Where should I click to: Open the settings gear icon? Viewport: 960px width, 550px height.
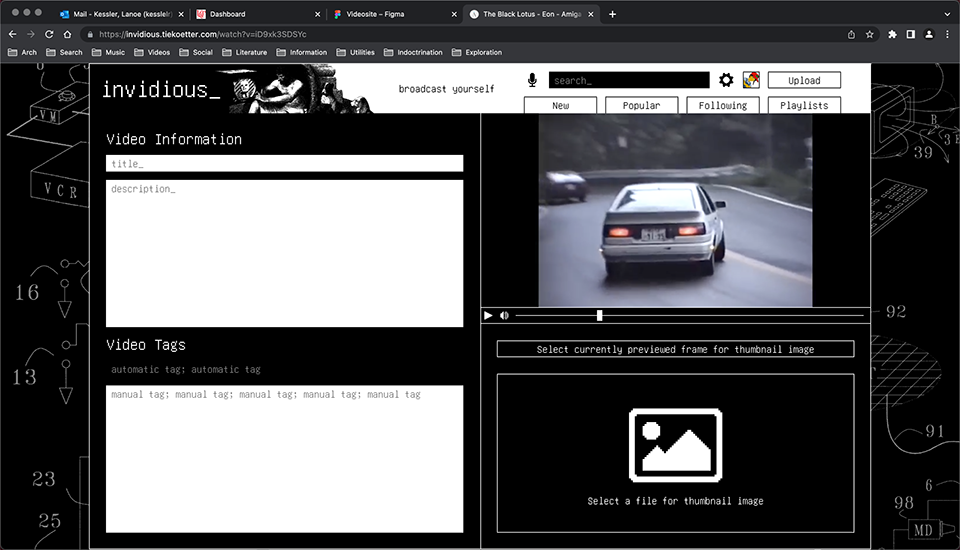(726, 80)
